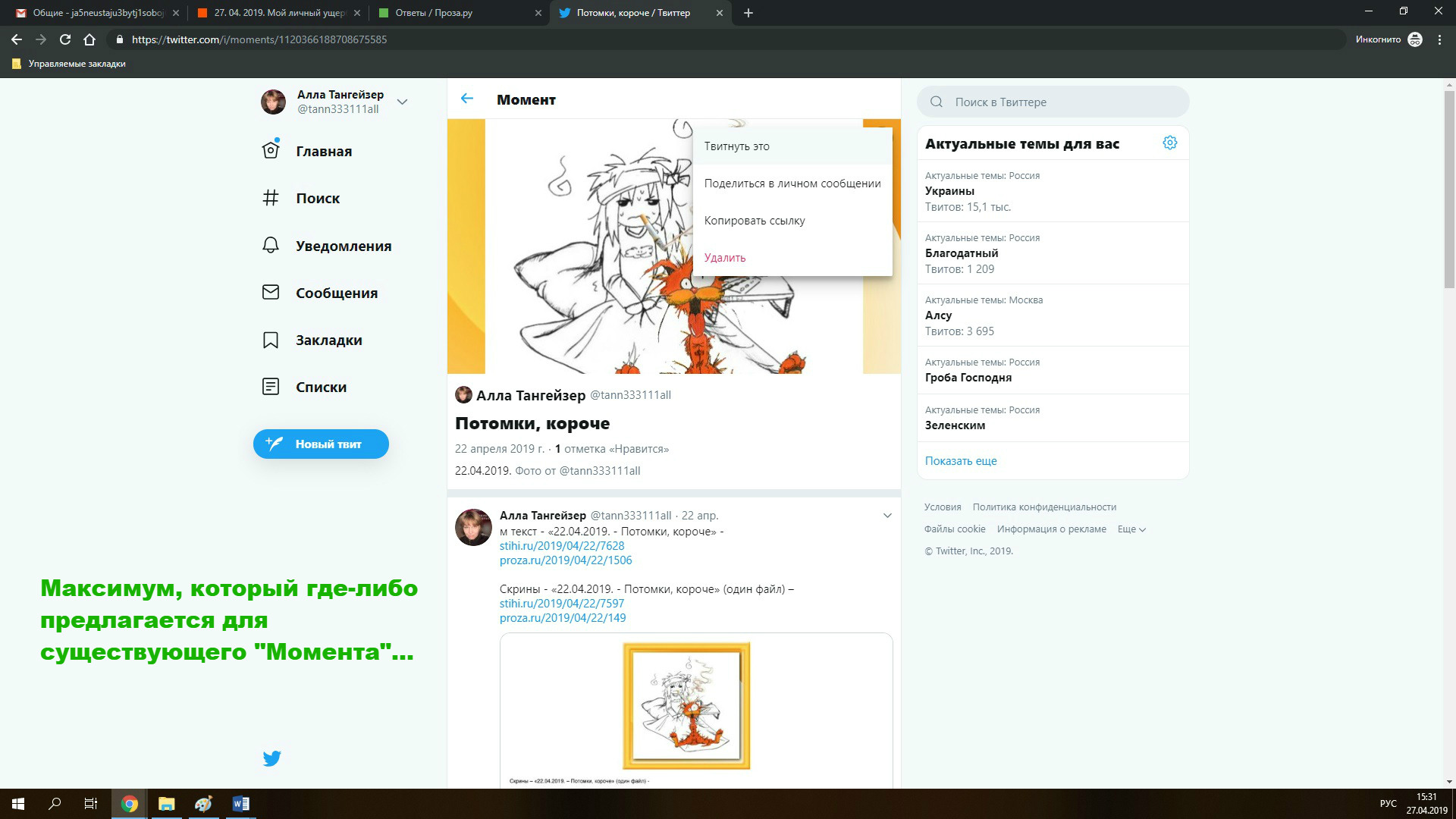1456x819 pixels.
Task: Focus the Поиск в Твиттере search field
Action: click(1053, 102)
